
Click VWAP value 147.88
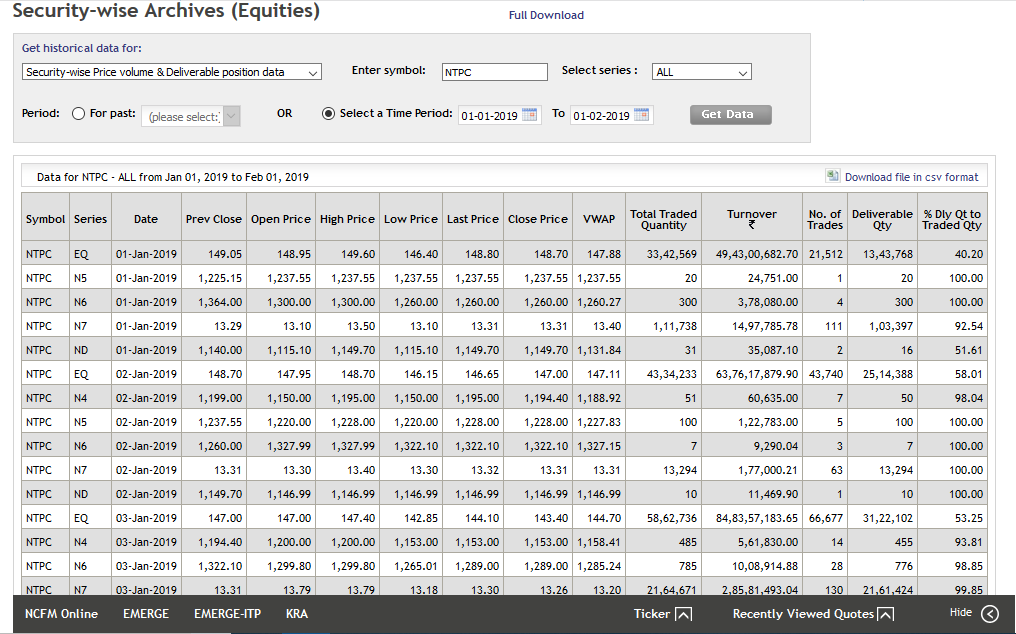click(x=604, y=254)
